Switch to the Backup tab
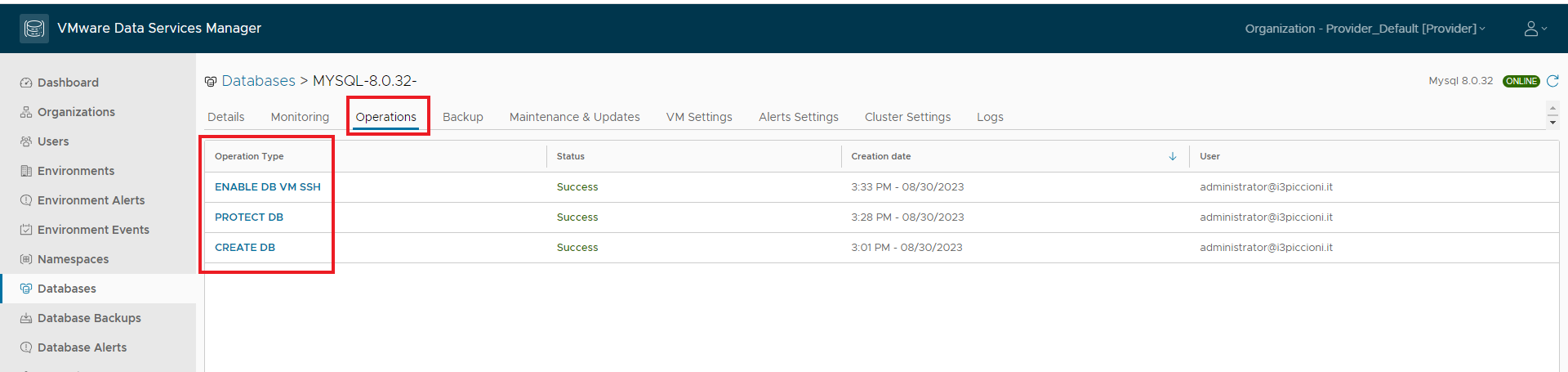Viewport: 1568px width, 372px height. pyautogui.click(x=463, y=117)
